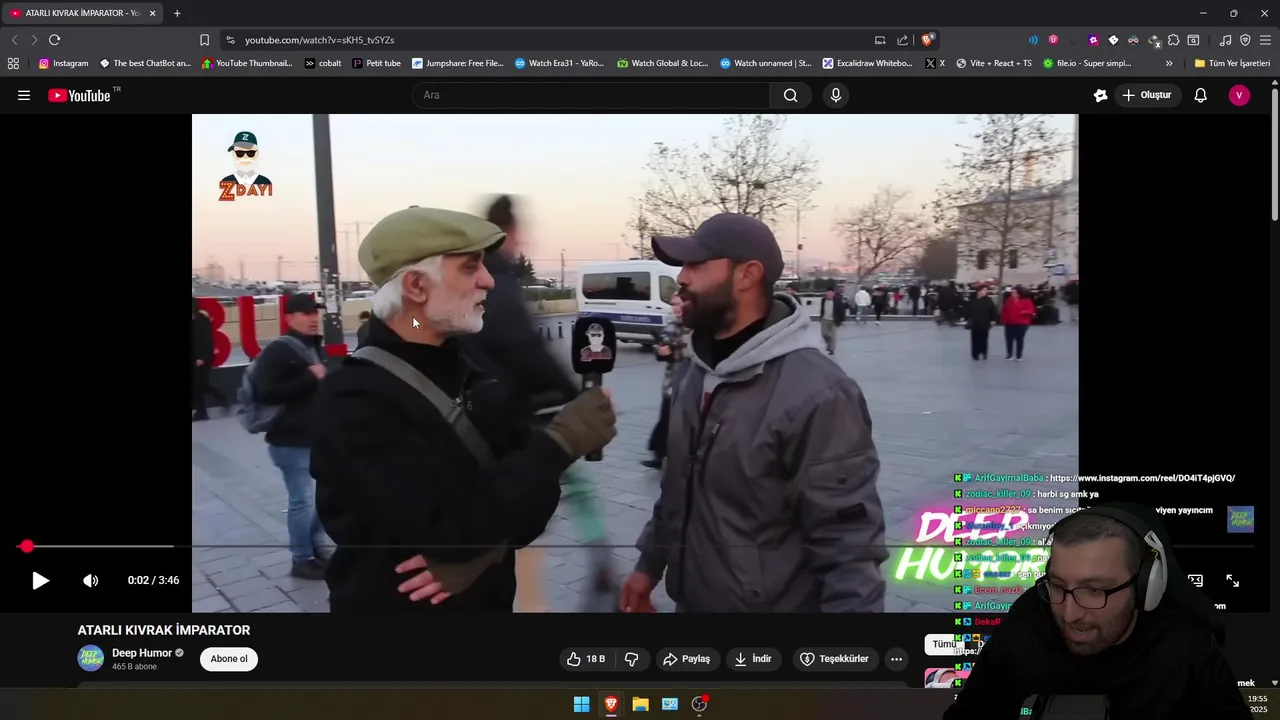Image resolution: width=1280 pixels, height=720 pixels.
Task: Click the sparkle icon left of Oluştur
Action: (1100, 95)
